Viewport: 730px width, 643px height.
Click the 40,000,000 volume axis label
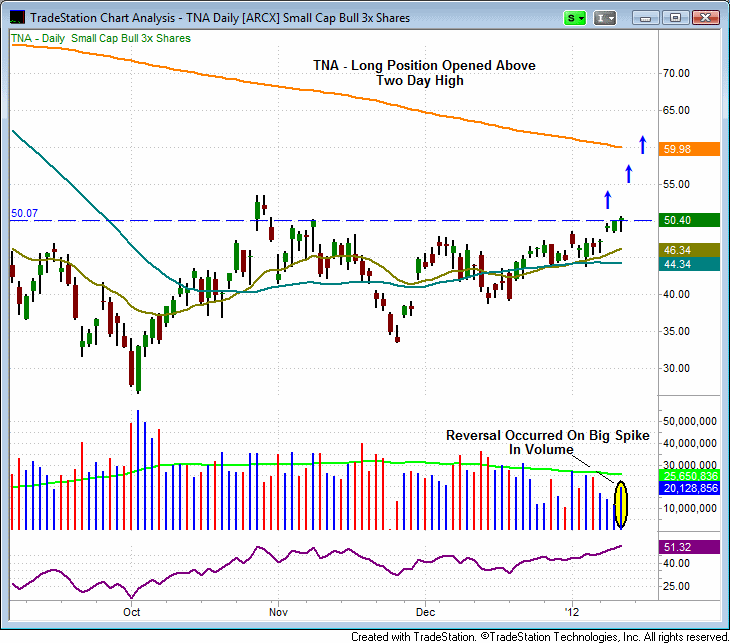(x=690, y=443)
